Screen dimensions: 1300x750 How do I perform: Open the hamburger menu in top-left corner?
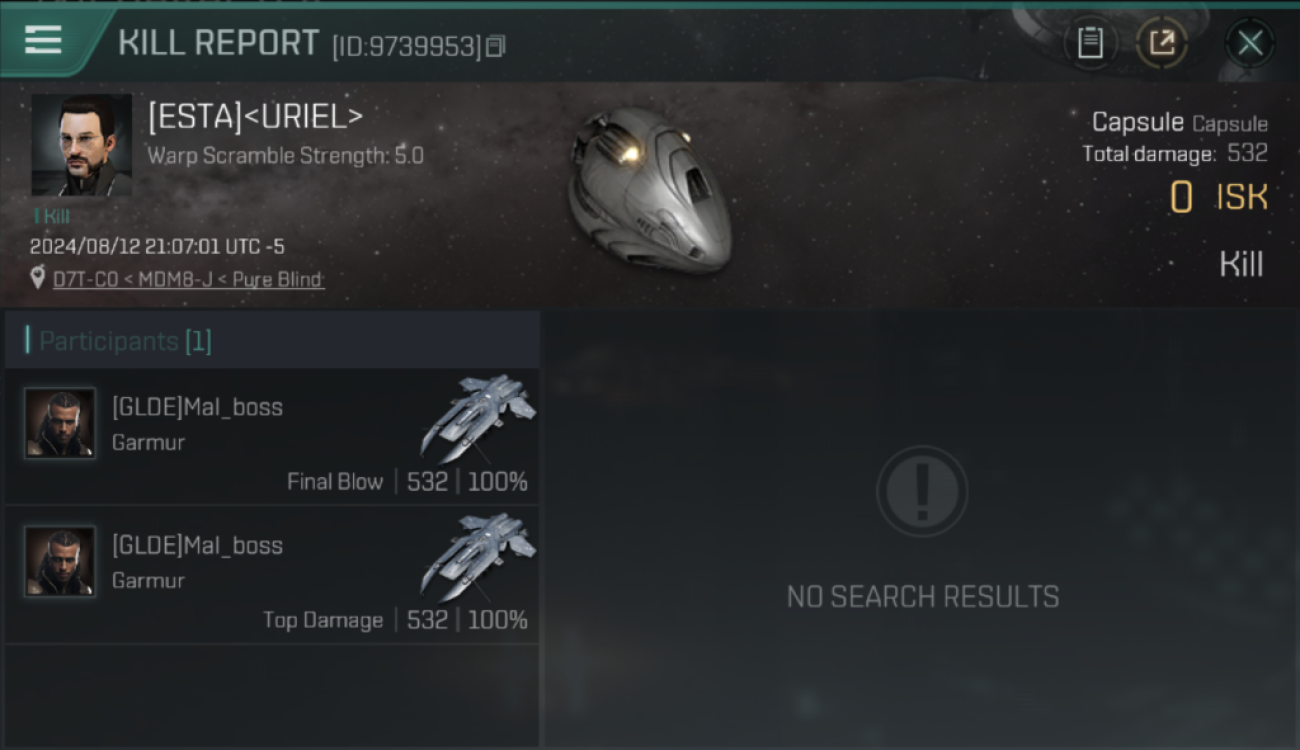click(43, 41)
